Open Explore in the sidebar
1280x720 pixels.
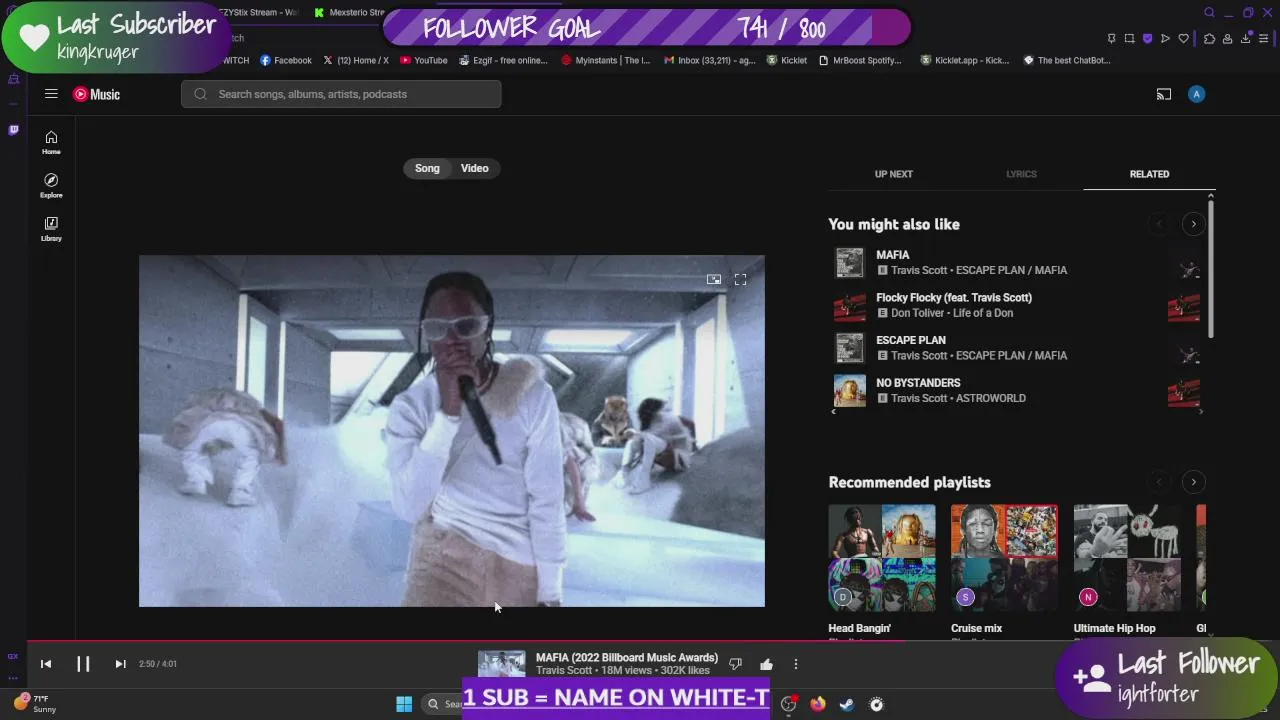click(x=51, y=185)
